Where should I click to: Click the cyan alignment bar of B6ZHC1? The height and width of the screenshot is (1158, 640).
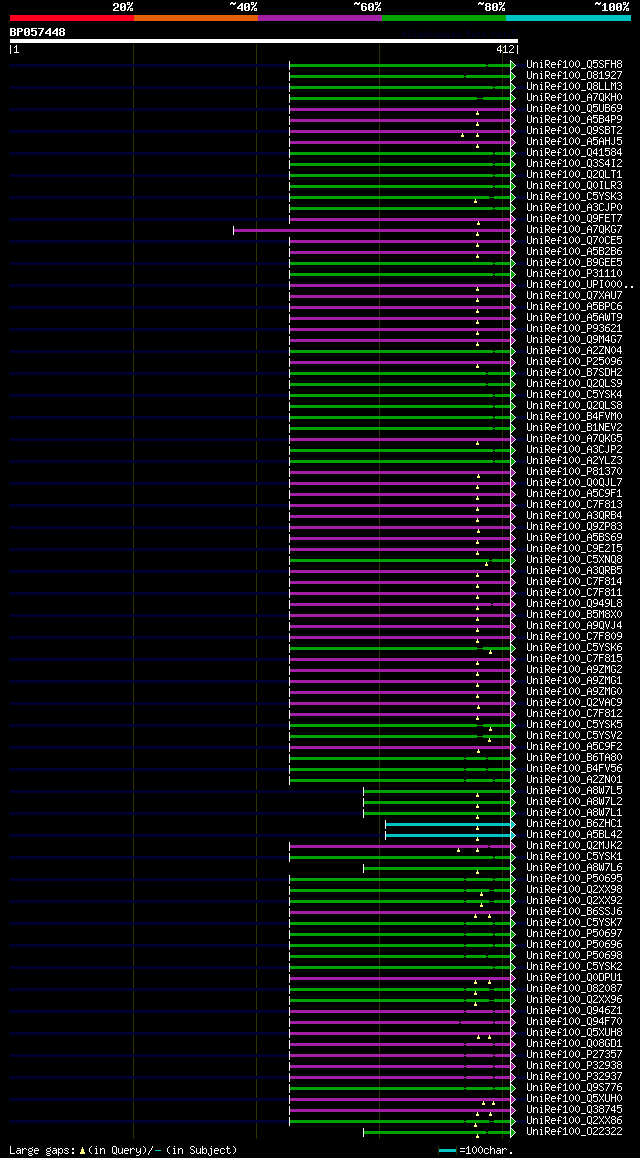pyautogui.click(x=450, y=824)
